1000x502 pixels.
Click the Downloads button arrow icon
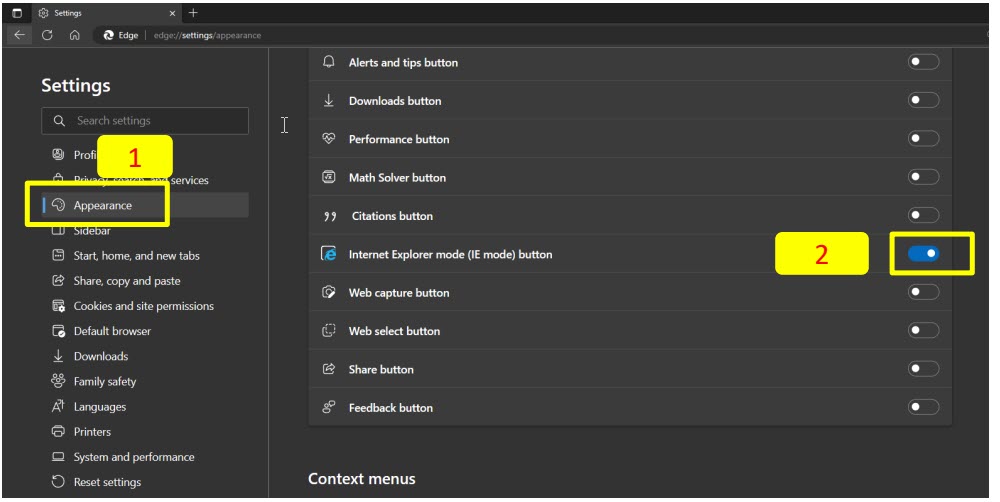(328, 101)
